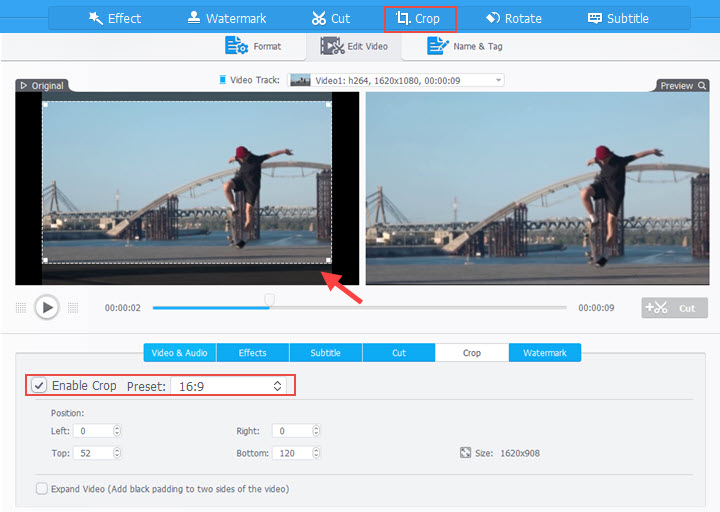
Task: Click the Top position input field
Action: [x=93, y=453]
